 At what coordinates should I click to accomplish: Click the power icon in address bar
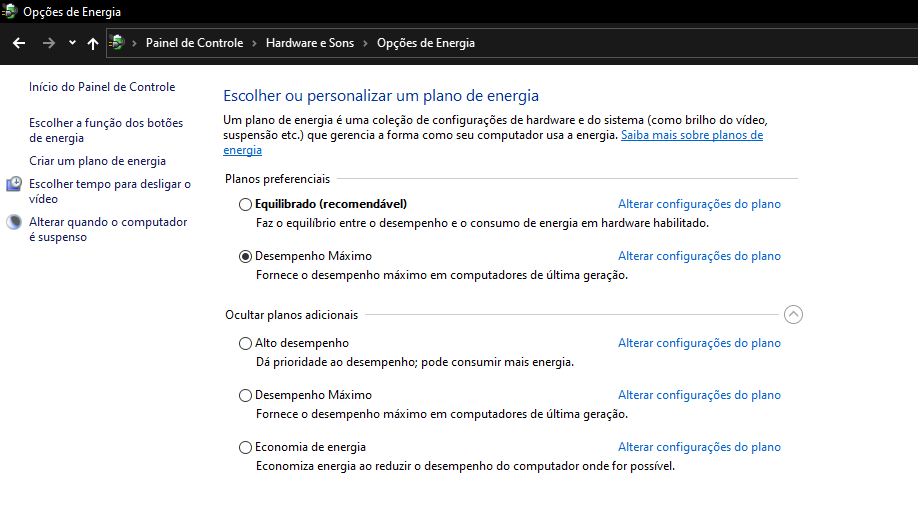[x=118, y=43]
